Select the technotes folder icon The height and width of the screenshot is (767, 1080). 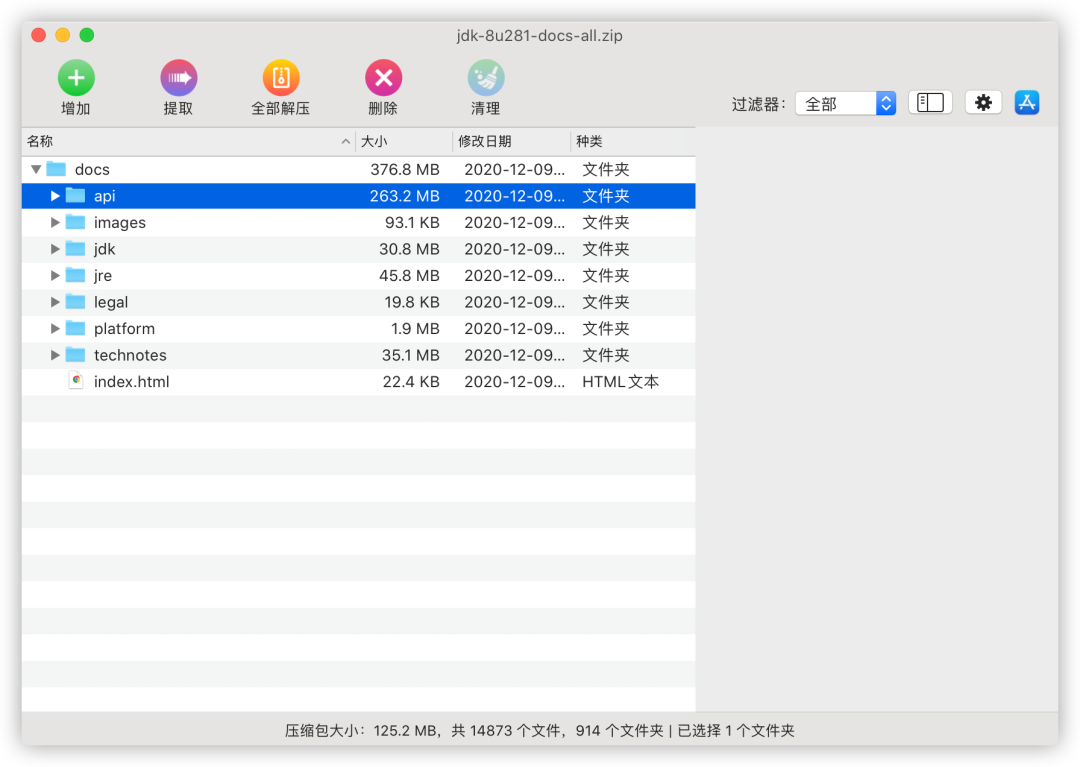(75, 355)
